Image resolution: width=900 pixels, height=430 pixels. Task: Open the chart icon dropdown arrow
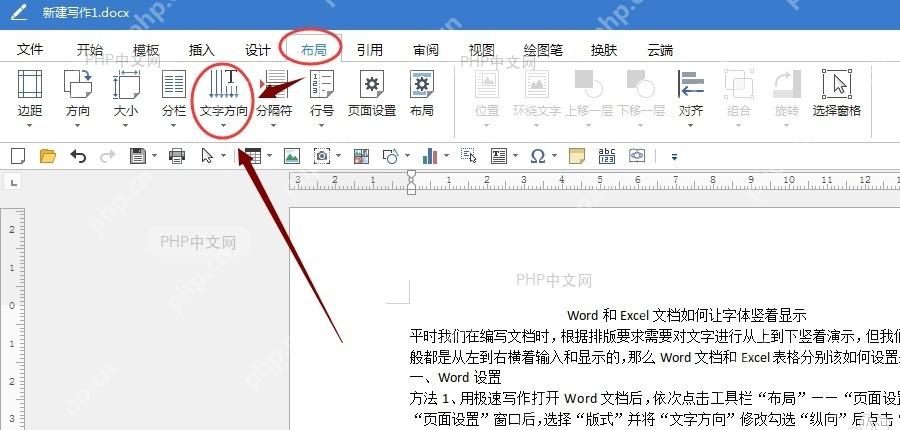coord(447,156)
